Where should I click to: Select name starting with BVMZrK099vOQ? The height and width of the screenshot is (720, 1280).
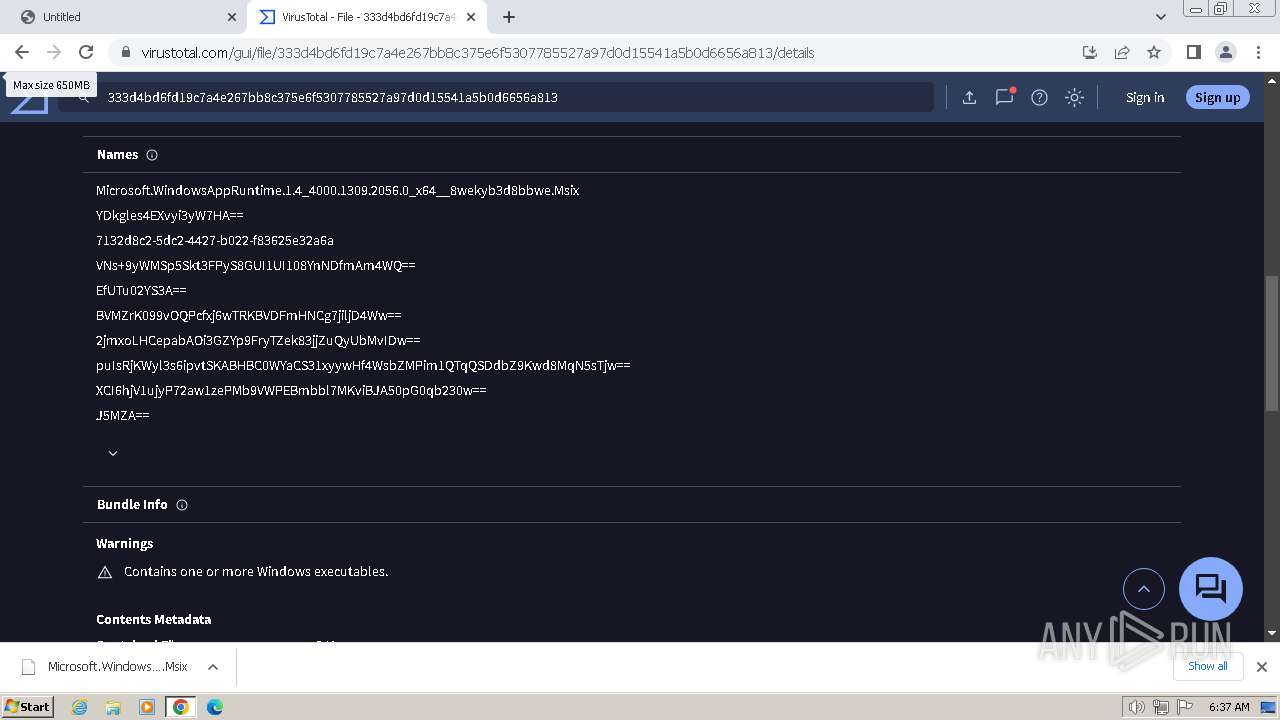coord(249,315)
